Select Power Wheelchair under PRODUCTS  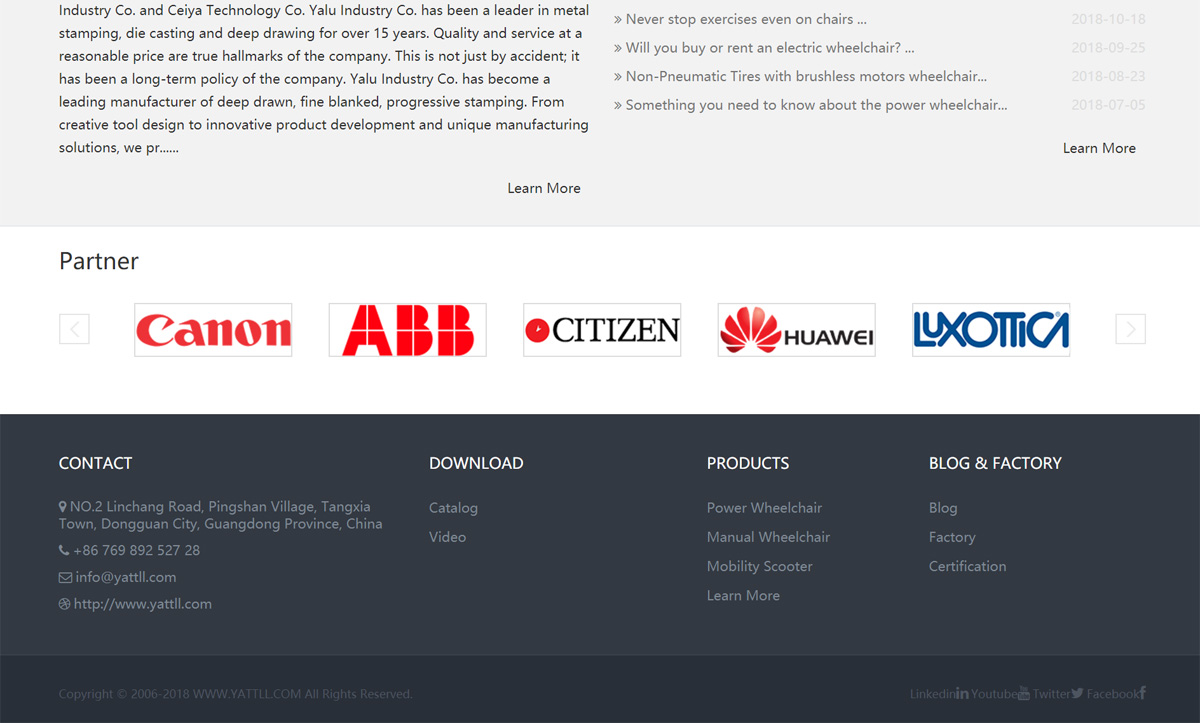(x=764, y=508)
